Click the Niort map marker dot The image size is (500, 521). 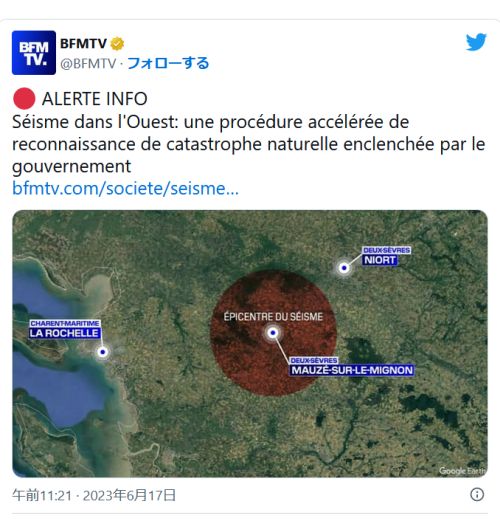(x=344, y=268)
